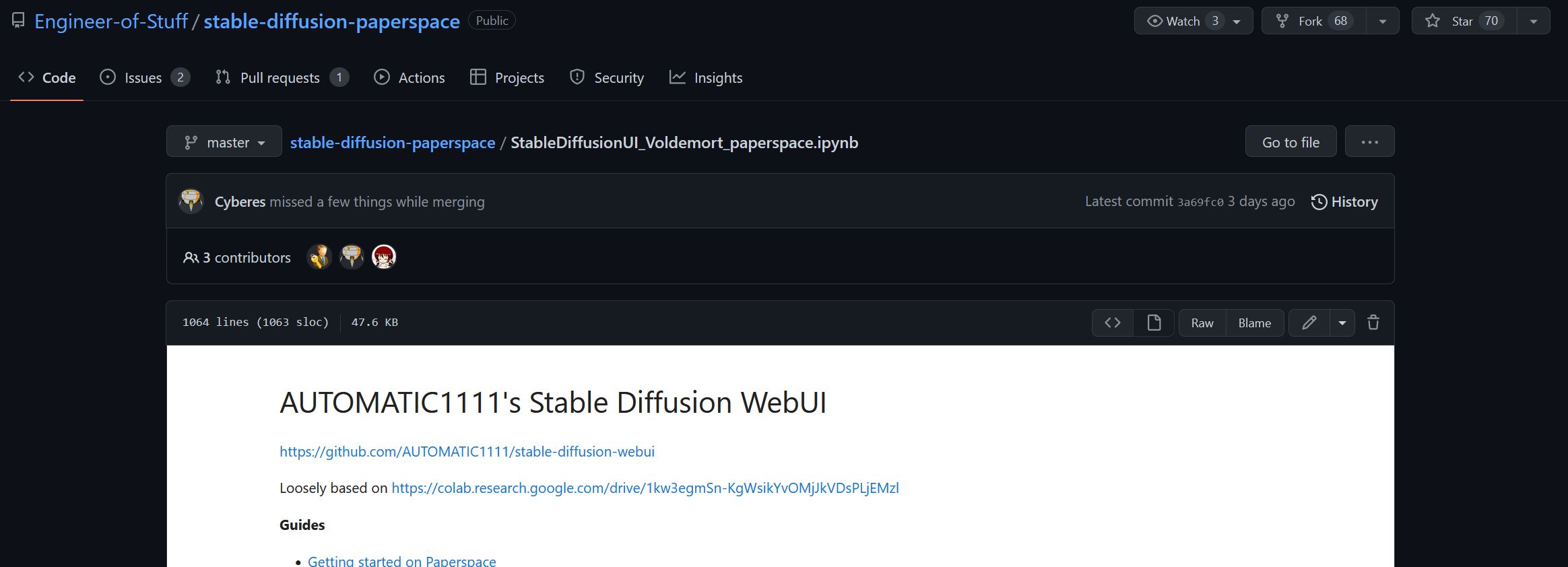Screen dimensions: 1568x567
Task: Click the star count 70
Action: point(1491,21)
